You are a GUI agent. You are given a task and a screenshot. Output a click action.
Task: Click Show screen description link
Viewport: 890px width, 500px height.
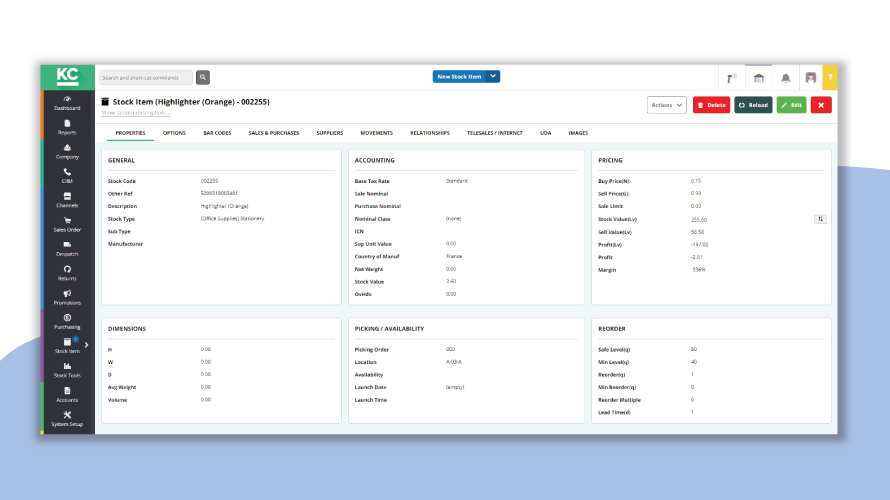tap(135, 113)
